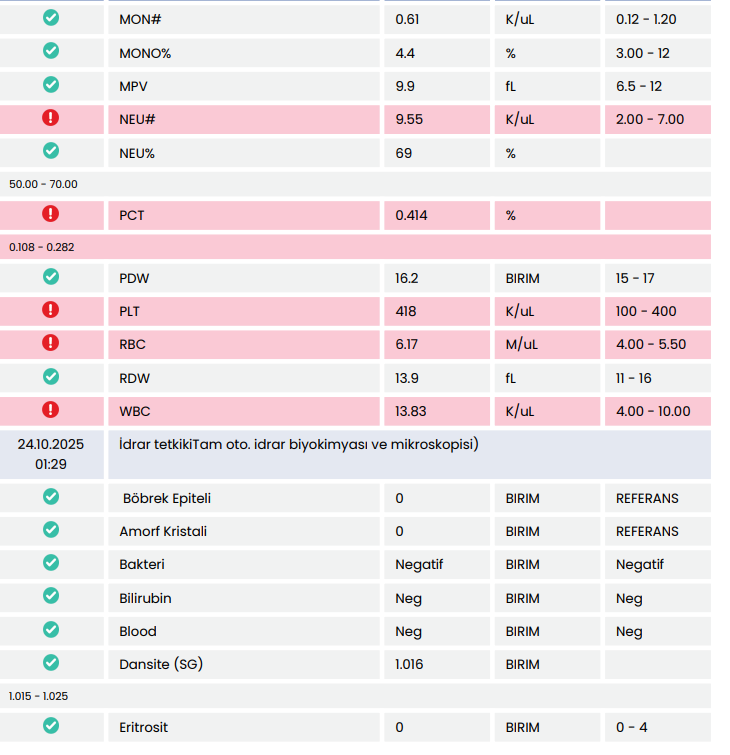Click the normal-status icon for Bilirubin

(x=51, y=597)
